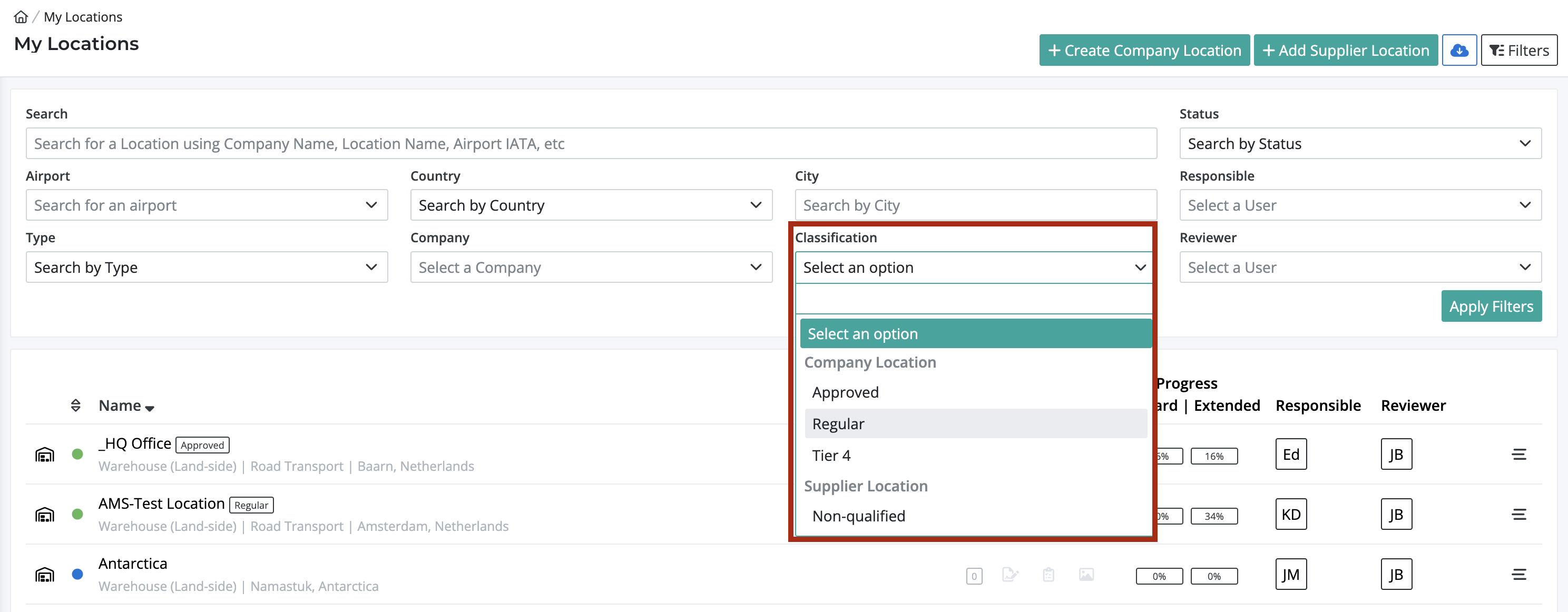
Task: Click the edit document icon in Antarctica row
Action: pyautogui.click(x=1010, y=575)
